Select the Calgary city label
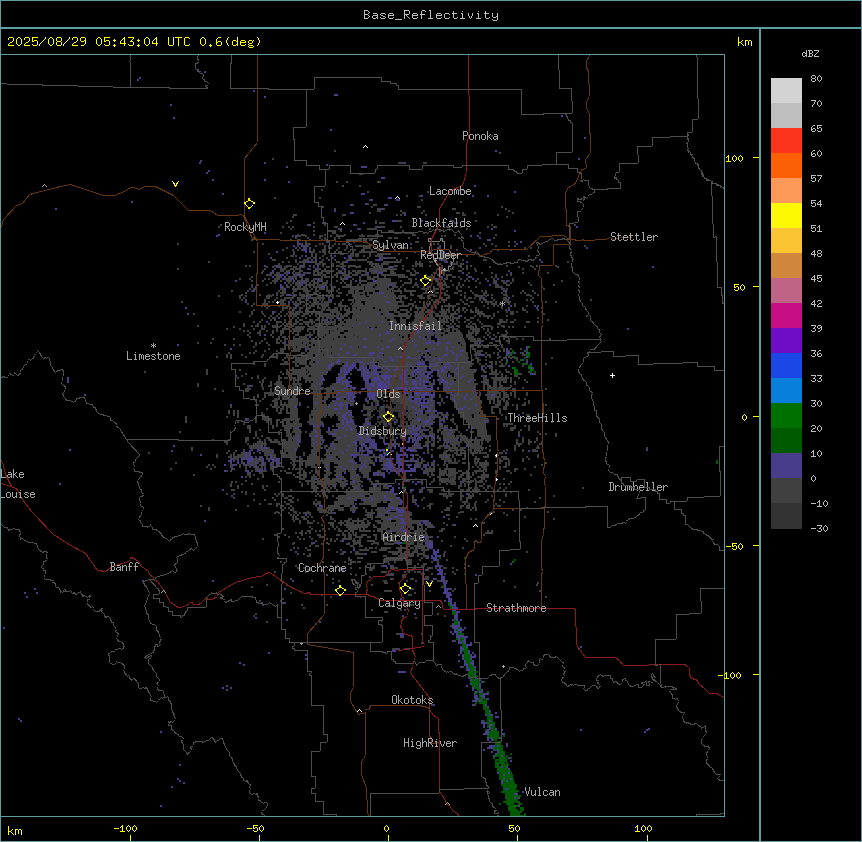The image size is (862, 842). click(400, 603)
